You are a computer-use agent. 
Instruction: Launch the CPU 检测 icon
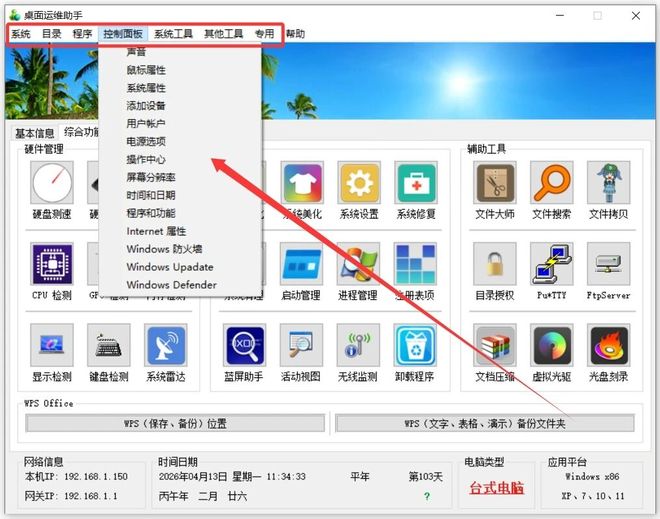pyautogui.click(x=52, y=264)
